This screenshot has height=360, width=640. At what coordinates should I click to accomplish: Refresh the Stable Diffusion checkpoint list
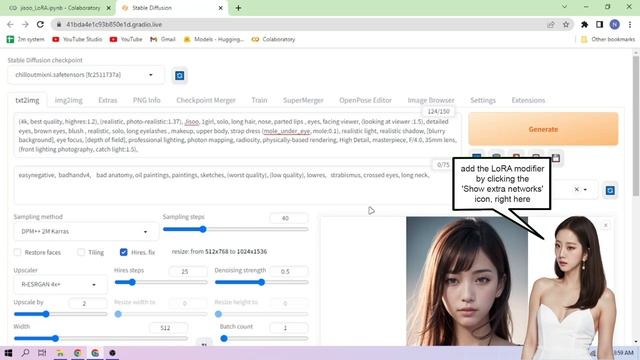(x=179, y=76)
